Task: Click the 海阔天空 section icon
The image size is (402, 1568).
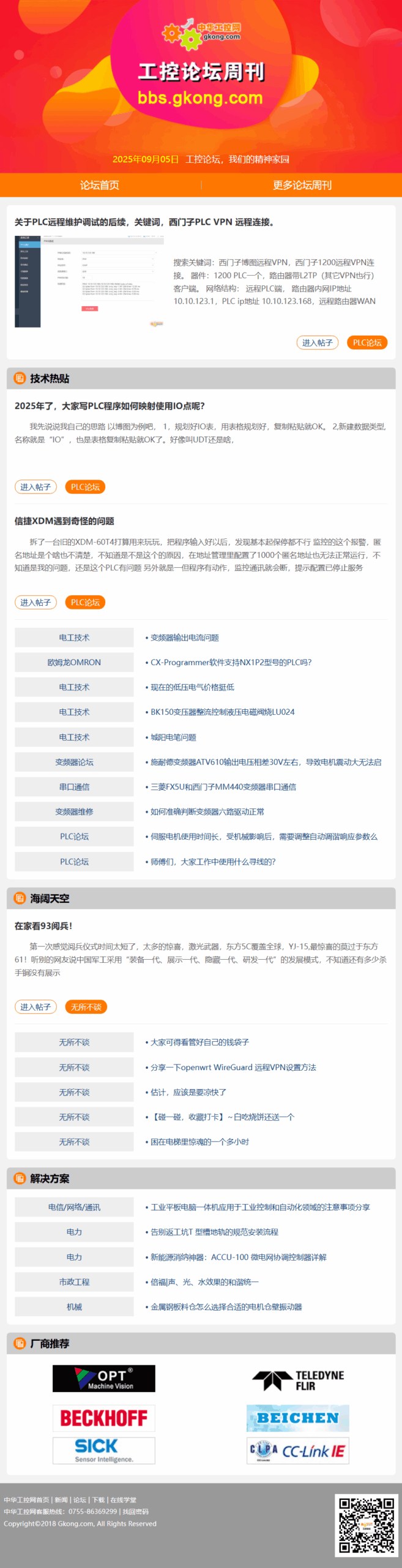Action: (x=20, y=898)
